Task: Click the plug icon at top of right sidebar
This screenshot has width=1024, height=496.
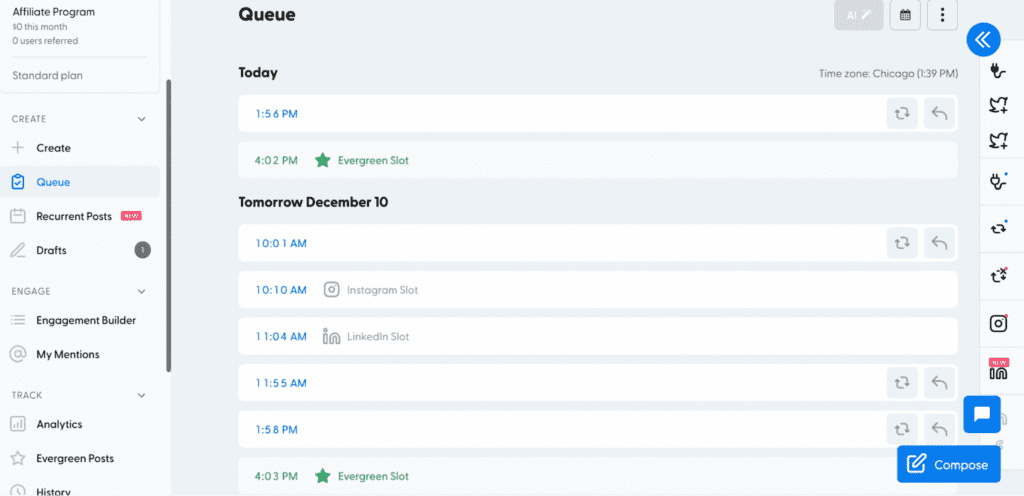Action: coord(998,70)
